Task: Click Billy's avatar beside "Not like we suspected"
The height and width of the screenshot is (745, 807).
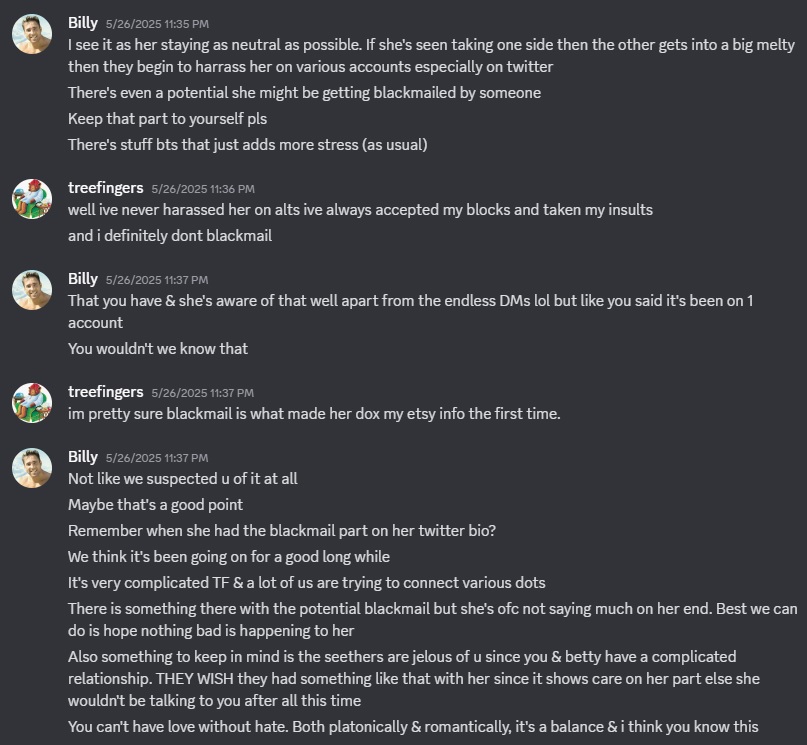Action: 32,468
